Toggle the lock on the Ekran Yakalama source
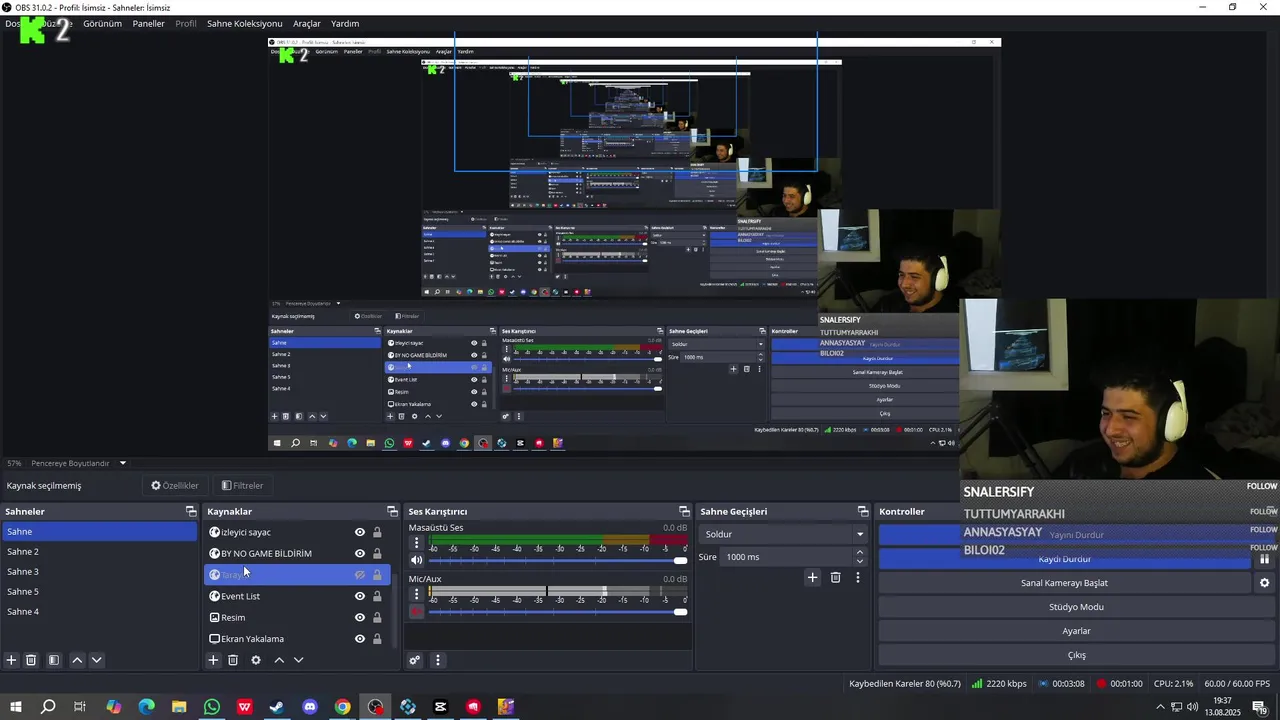 (x=377, y=639)
